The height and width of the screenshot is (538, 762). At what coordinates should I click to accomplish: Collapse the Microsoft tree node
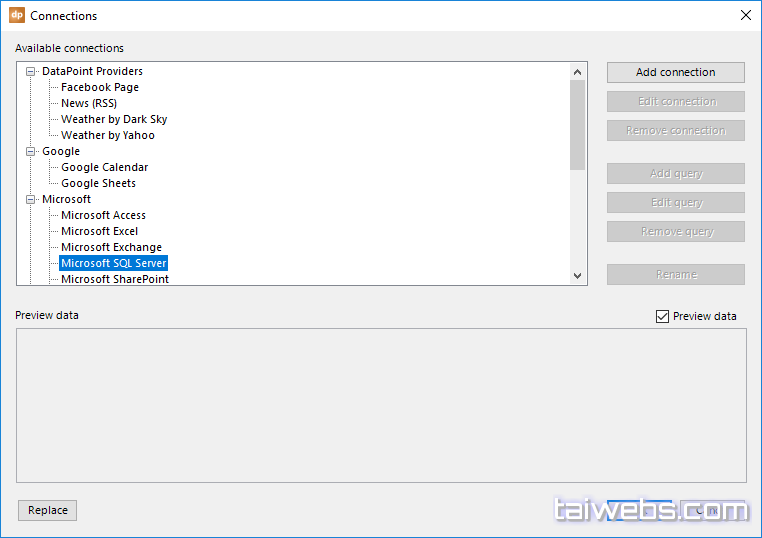point(31,200)
